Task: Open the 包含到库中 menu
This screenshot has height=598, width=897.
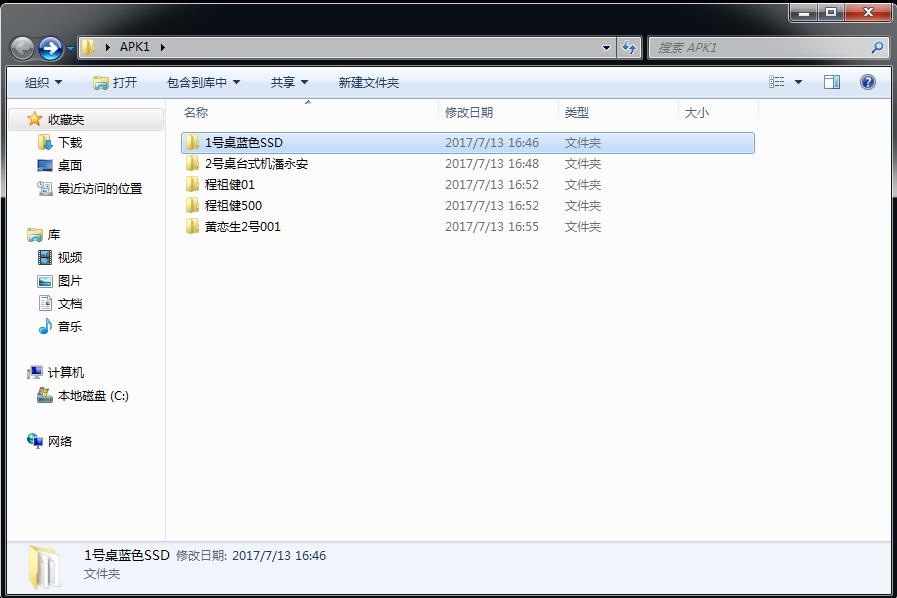Action: [x=203, y=83]
